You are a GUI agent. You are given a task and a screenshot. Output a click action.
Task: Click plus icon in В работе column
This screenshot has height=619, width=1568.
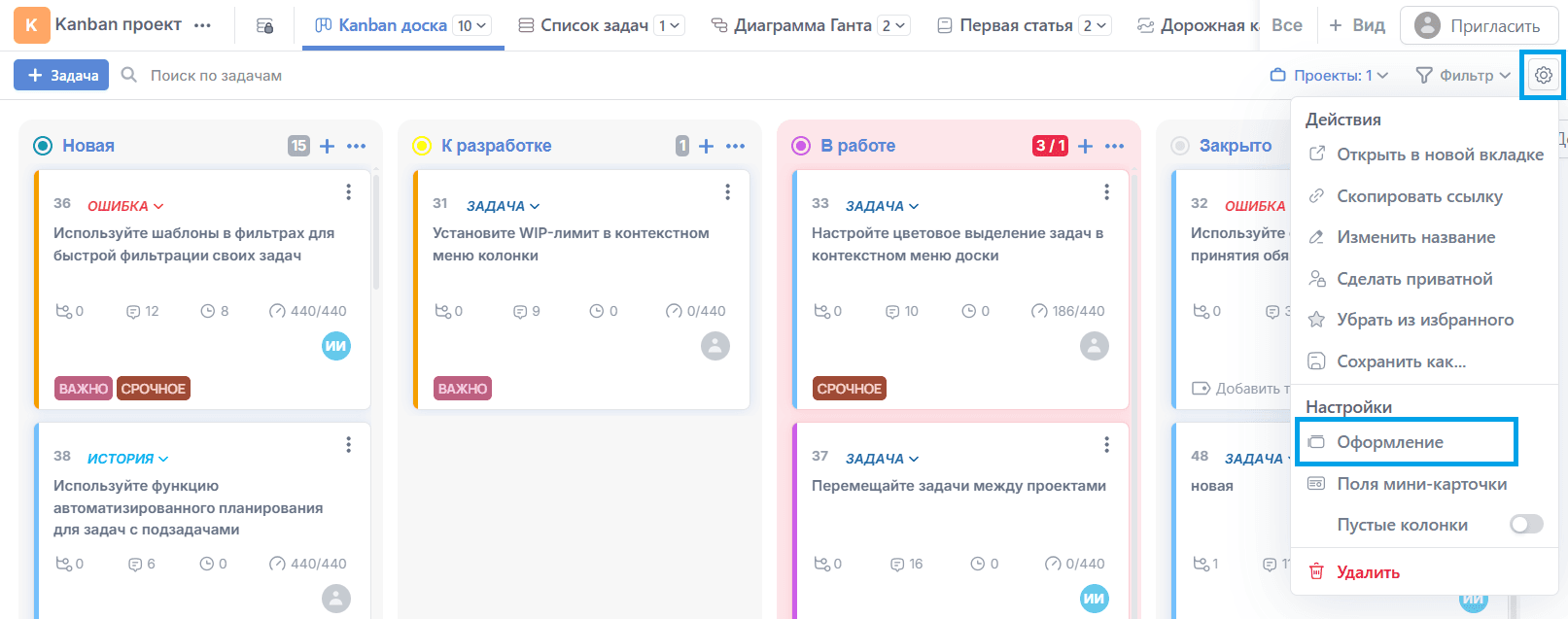coord(1086,146)
